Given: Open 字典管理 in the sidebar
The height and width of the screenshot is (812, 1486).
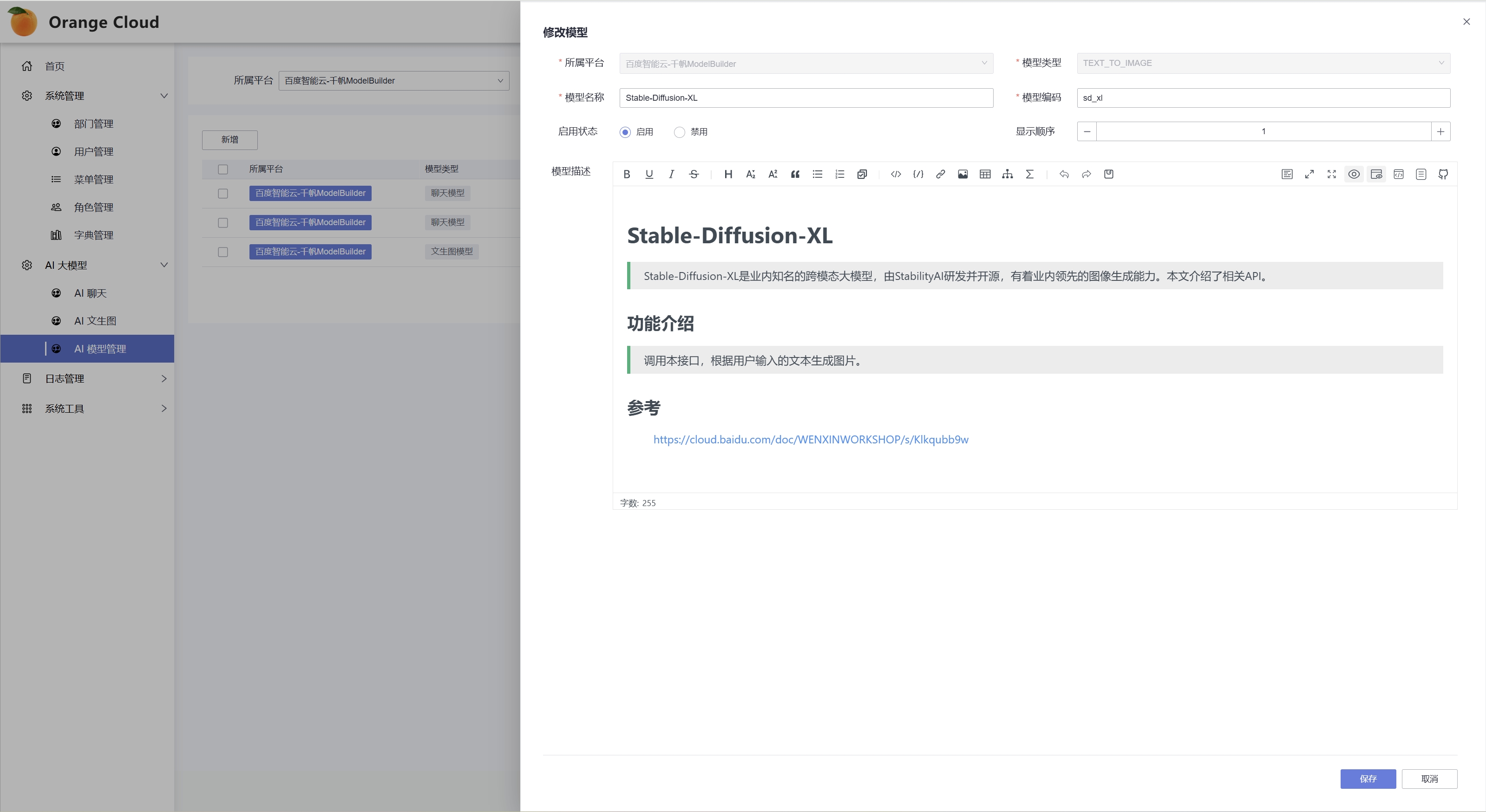Looking at the screenshot, I should click(x=87, y=235).
